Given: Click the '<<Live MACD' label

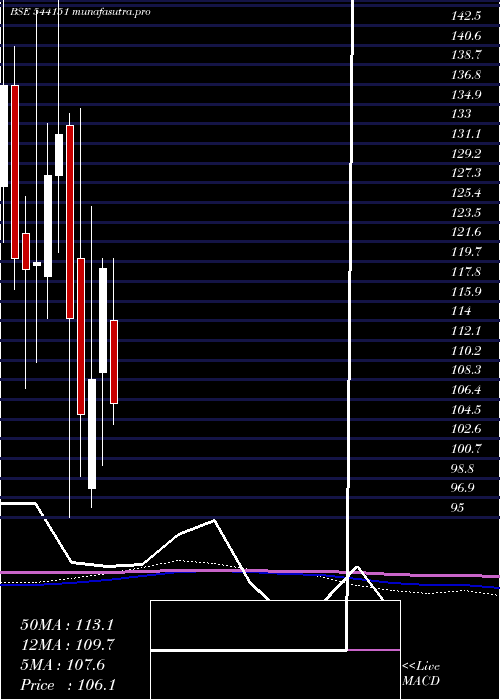Looking at the screenshot, I should (421, 674).
